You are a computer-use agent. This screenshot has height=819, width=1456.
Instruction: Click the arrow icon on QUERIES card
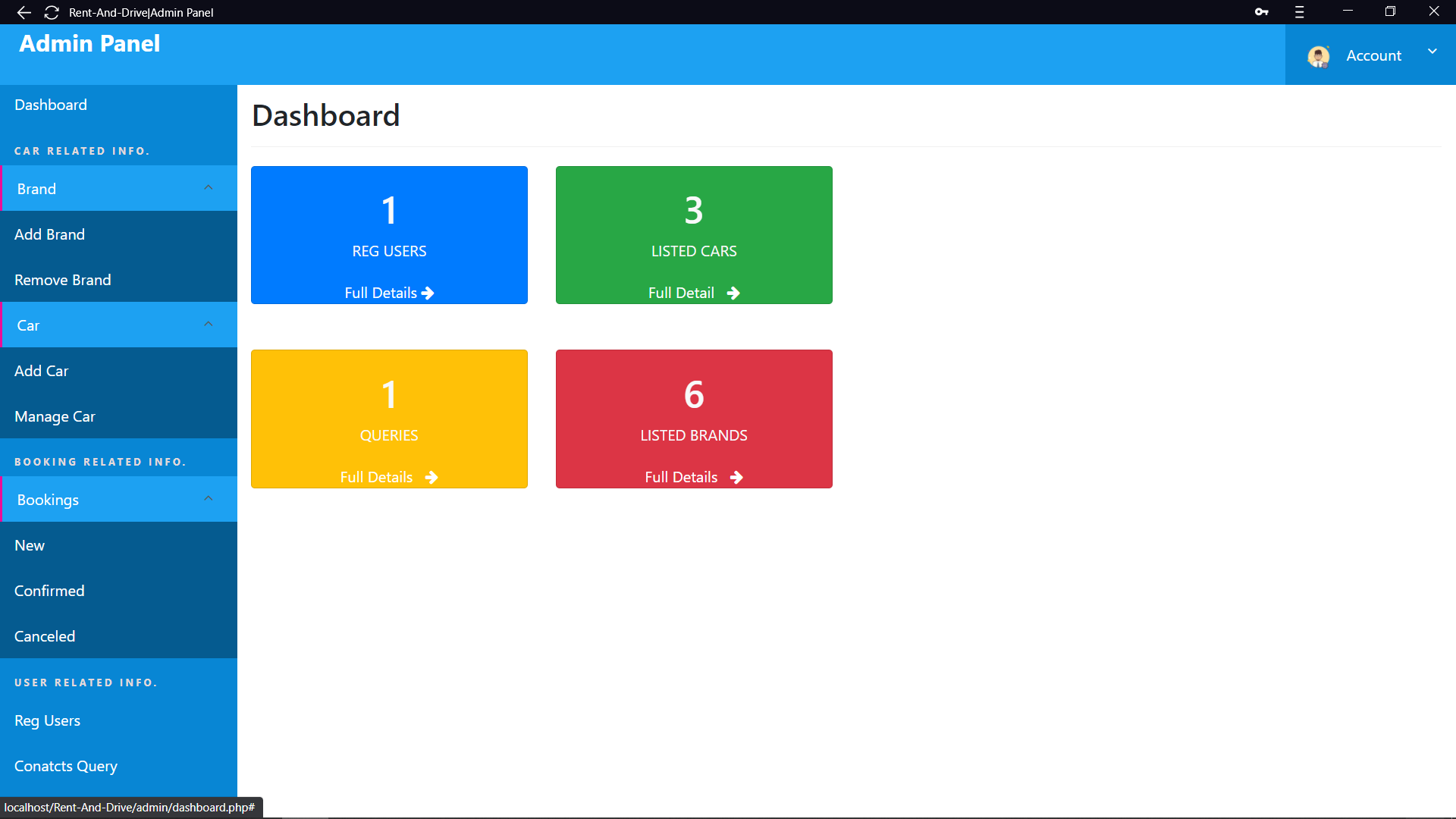[432, 477]
